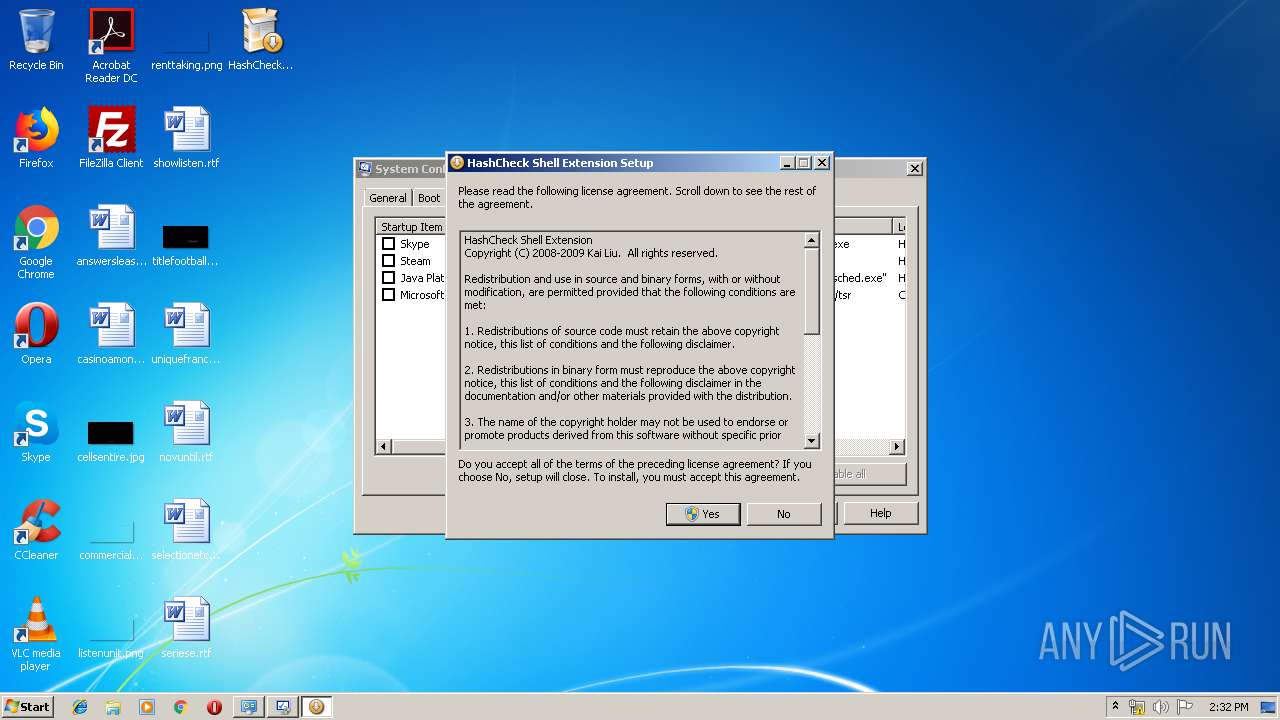
Task: Open the network status tray icon
Action: tap(1137, 707)
